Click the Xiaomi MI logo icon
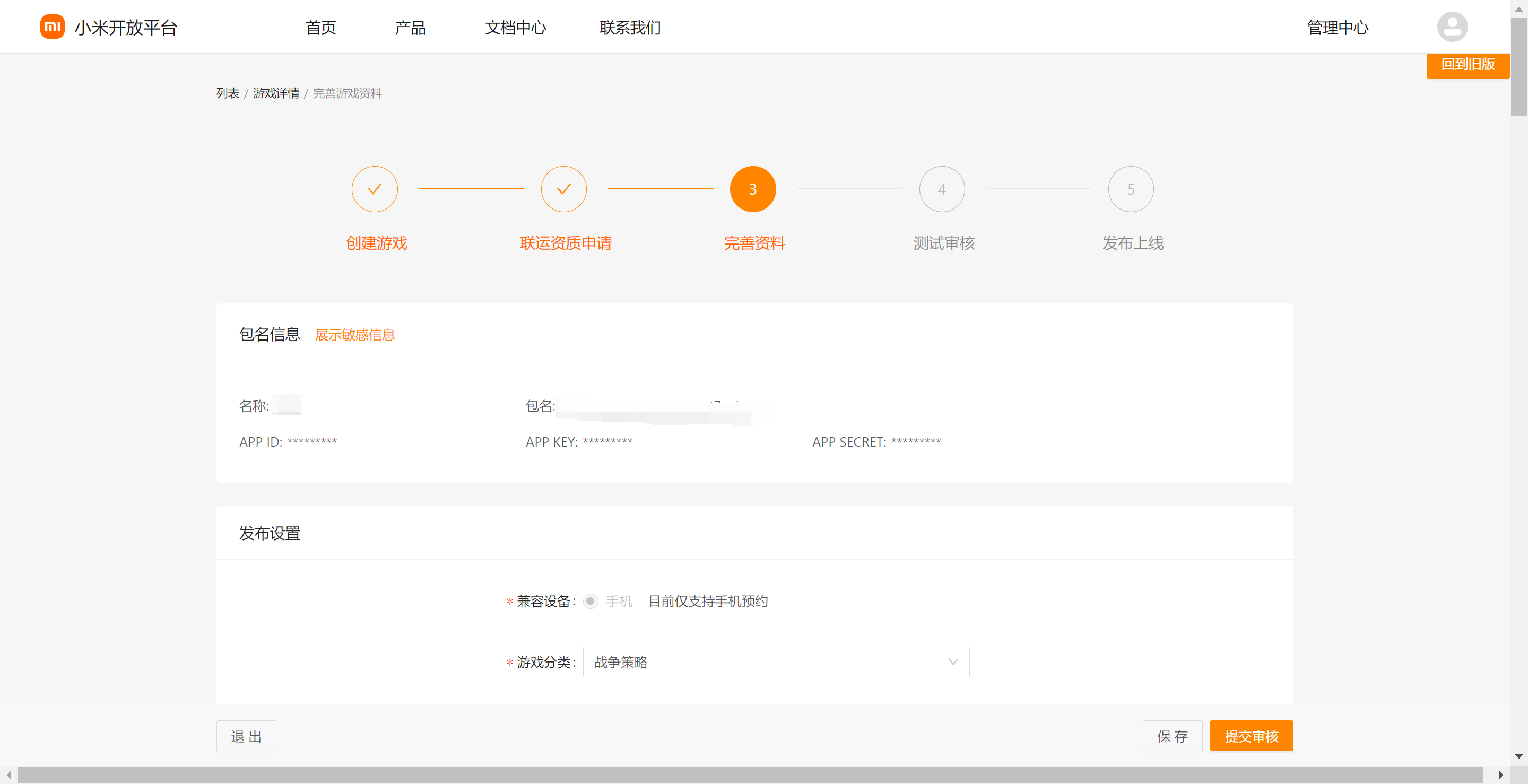The width and height of the screenshot is (1528, 784). tap(52, 27)
